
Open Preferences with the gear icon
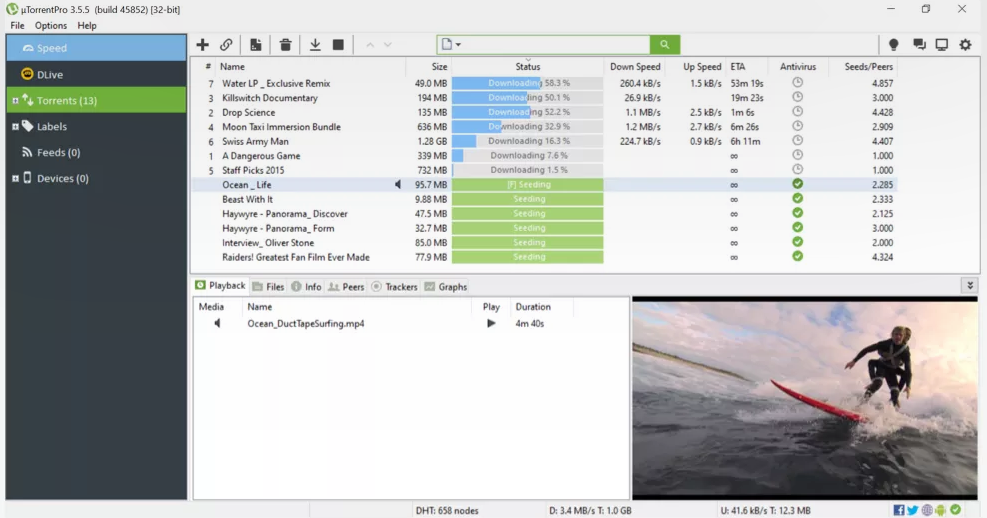coord(965,45)
